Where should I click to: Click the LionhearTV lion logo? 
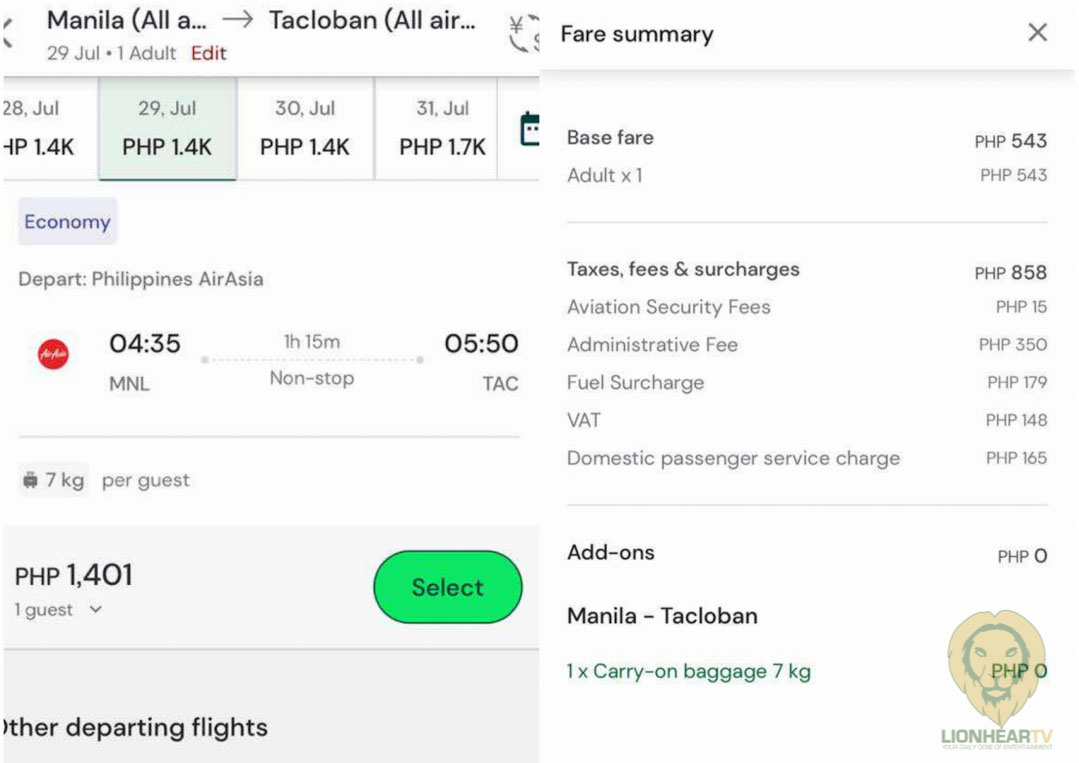996,670
